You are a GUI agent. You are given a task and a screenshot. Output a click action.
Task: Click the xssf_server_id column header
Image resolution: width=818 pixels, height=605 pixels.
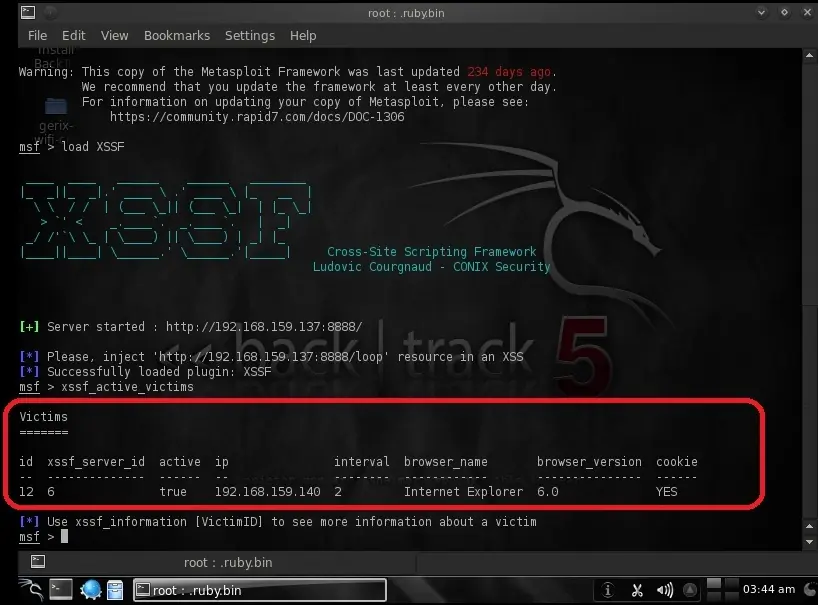click(96, 462)
